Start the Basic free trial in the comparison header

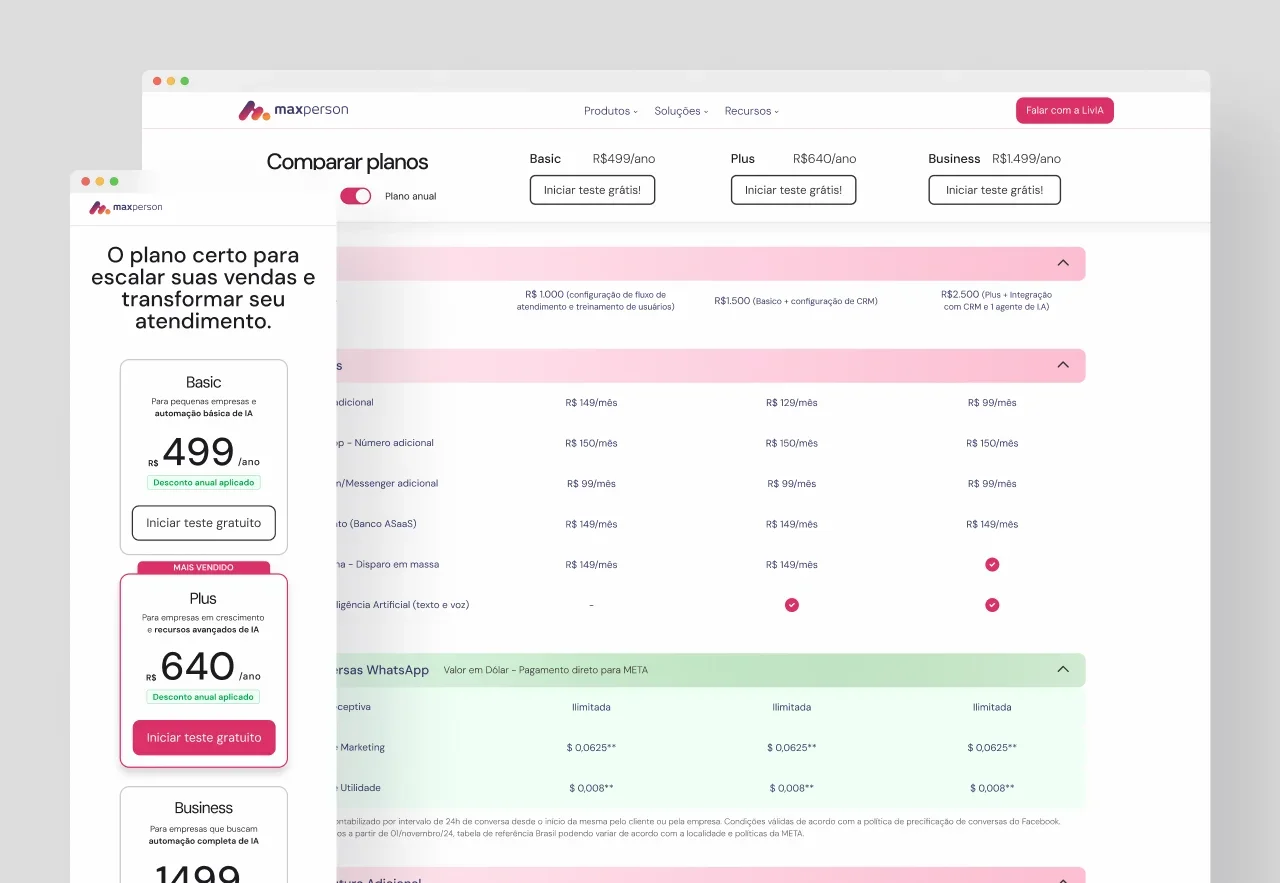[592, 190]
